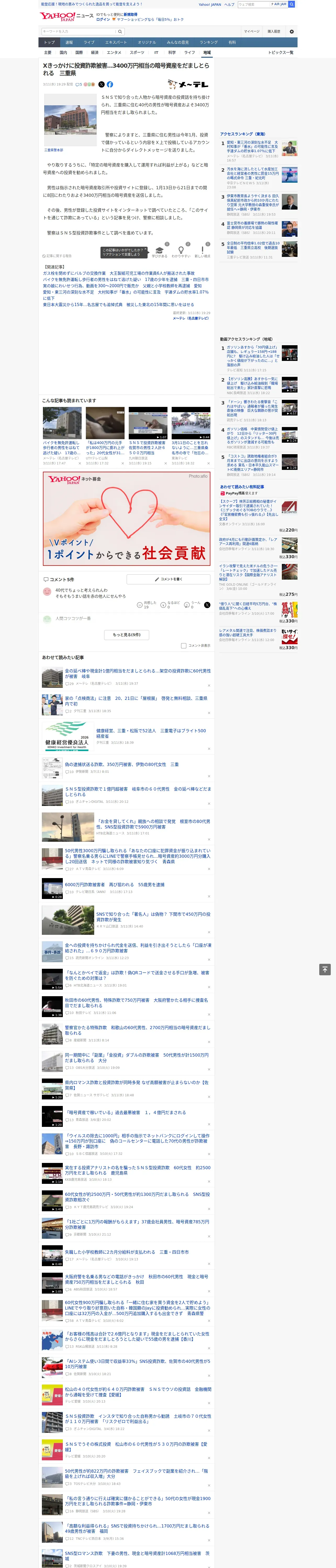
Task: Open related link about 東日本大震災から15年
Action: [118, 305]
